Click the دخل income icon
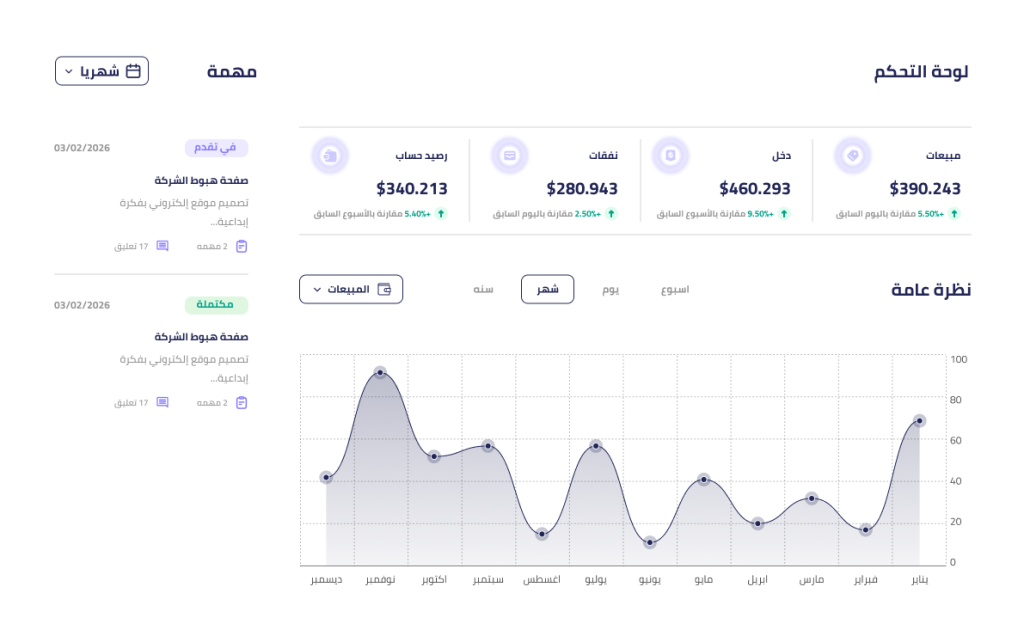Image resolution: width=1024 pixels, height=642 pixels. [x=671, y=156]
